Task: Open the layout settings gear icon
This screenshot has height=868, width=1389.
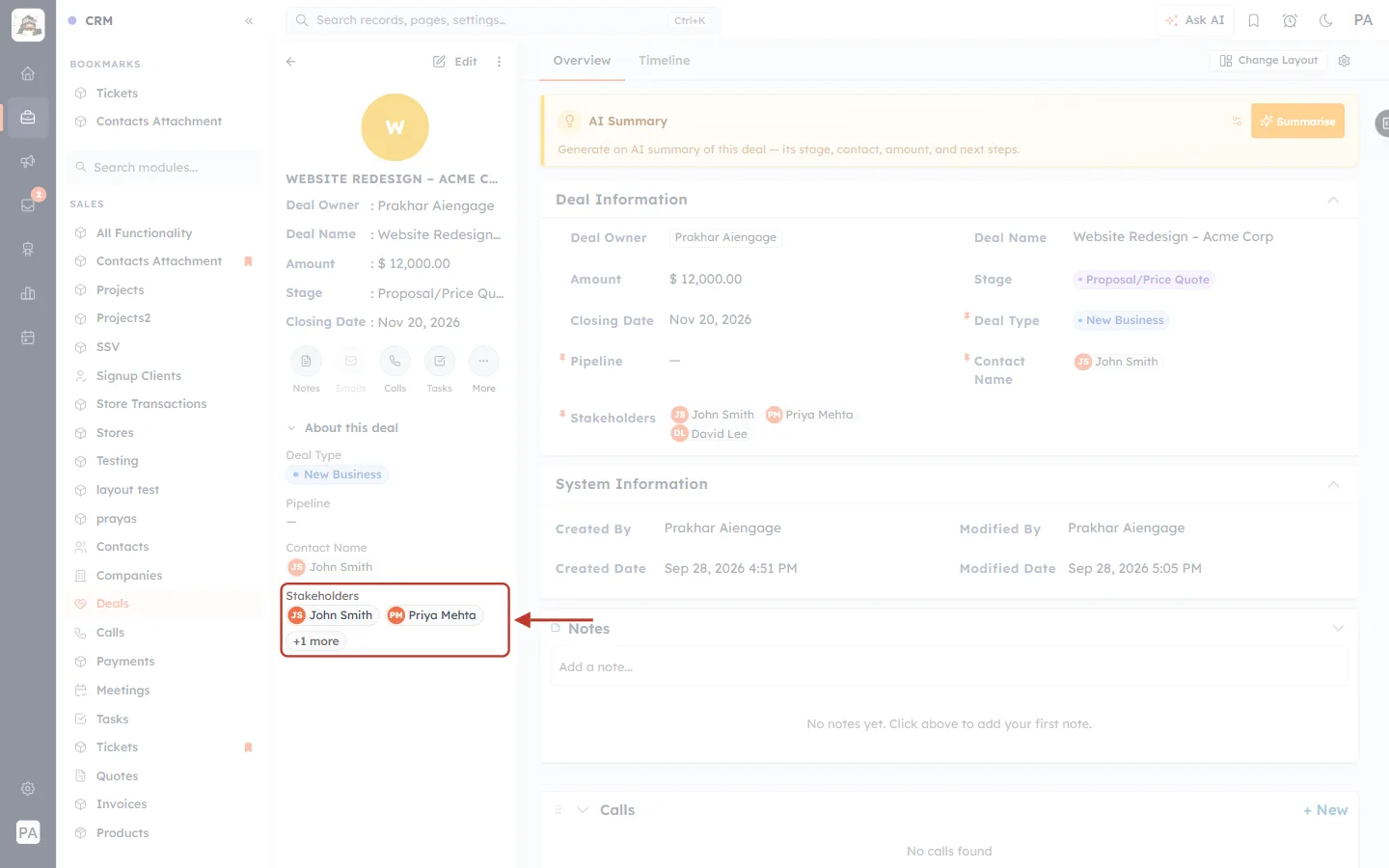Action: (1344, 60)
